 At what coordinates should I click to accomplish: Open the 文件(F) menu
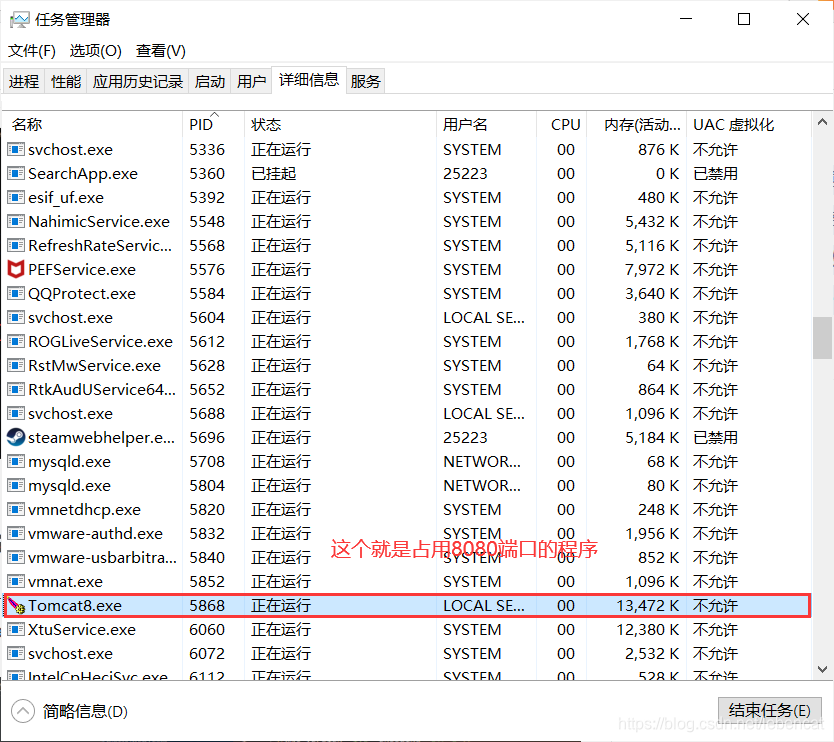click(x=32, y=51)
